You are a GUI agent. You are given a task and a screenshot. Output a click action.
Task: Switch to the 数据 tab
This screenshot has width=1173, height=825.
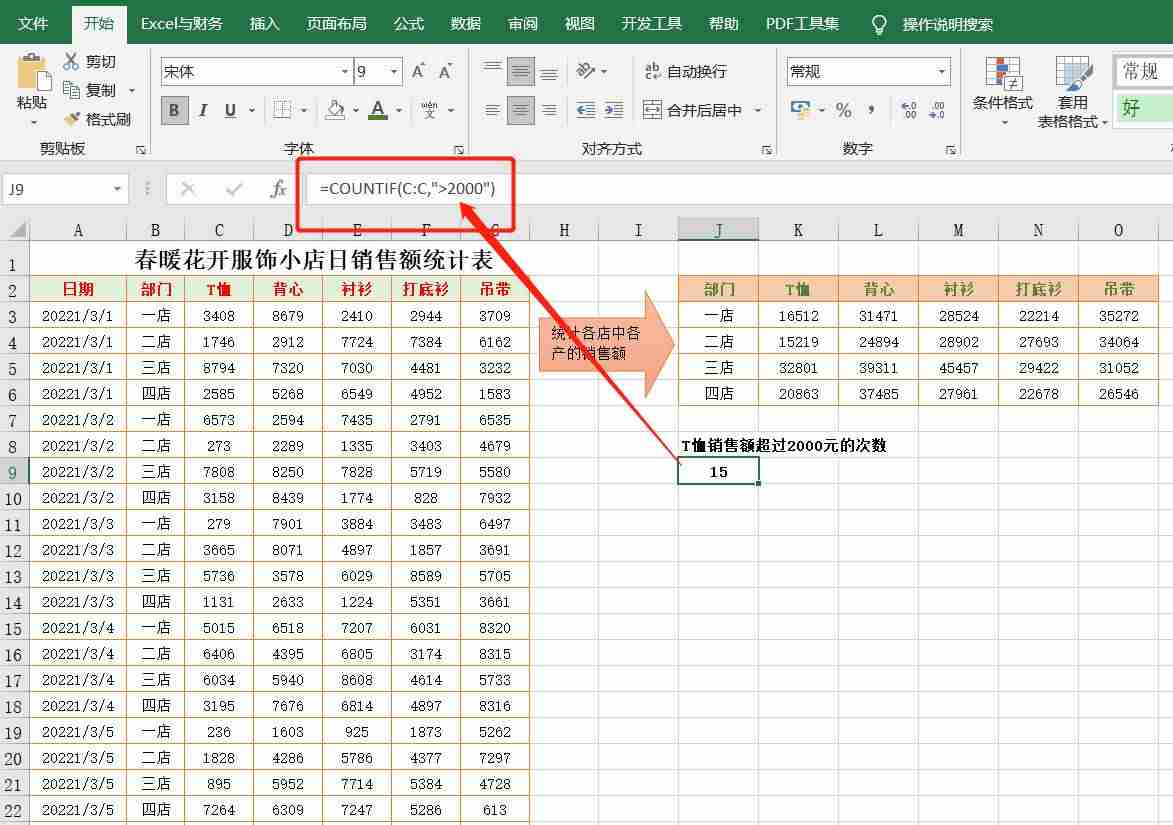[x=465, y=24]
